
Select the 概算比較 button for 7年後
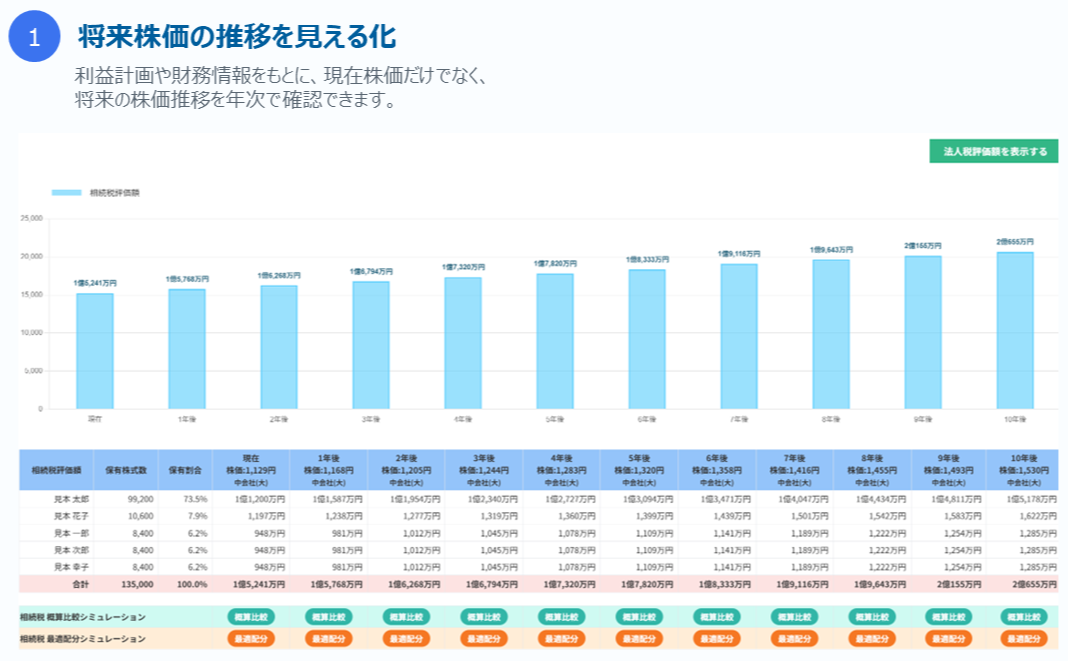[795, 617]
